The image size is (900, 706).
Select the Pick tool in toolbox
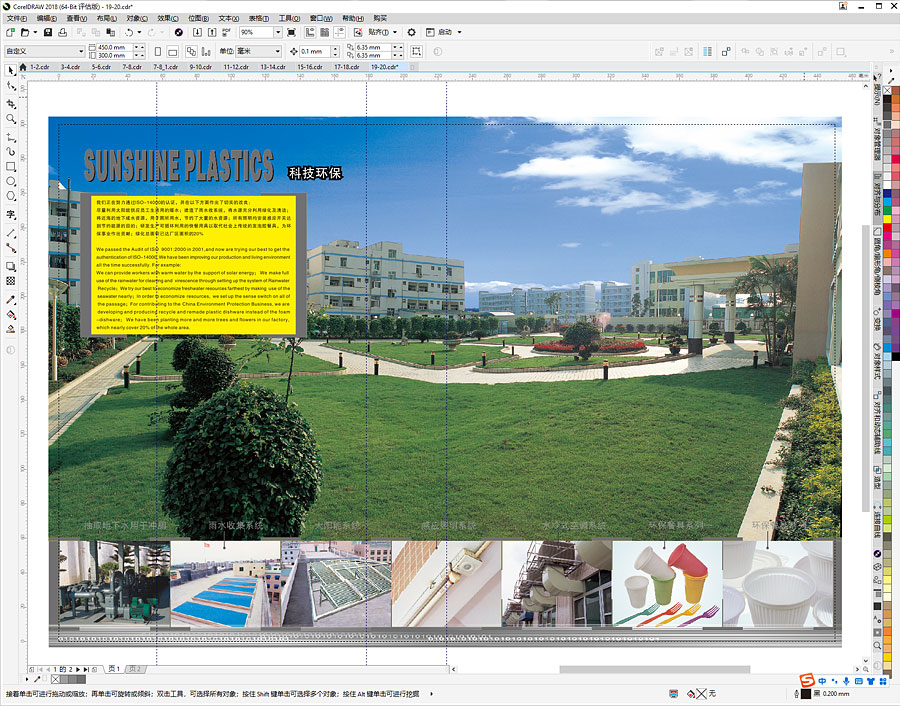pyautogui.click(x=11, y=71)
